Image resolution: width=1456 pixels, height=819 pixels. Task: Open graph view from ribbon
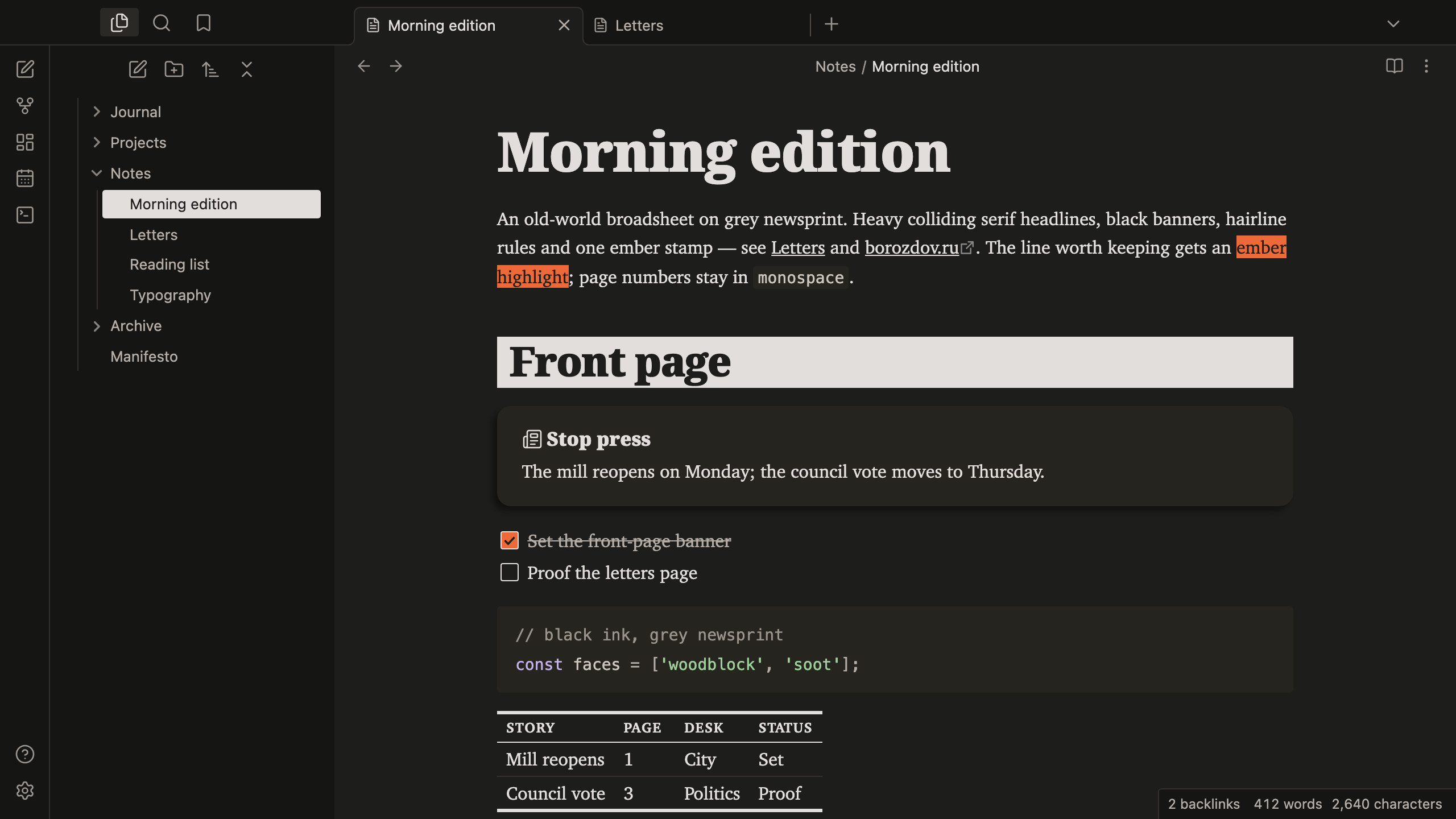(x=25, y=106)
